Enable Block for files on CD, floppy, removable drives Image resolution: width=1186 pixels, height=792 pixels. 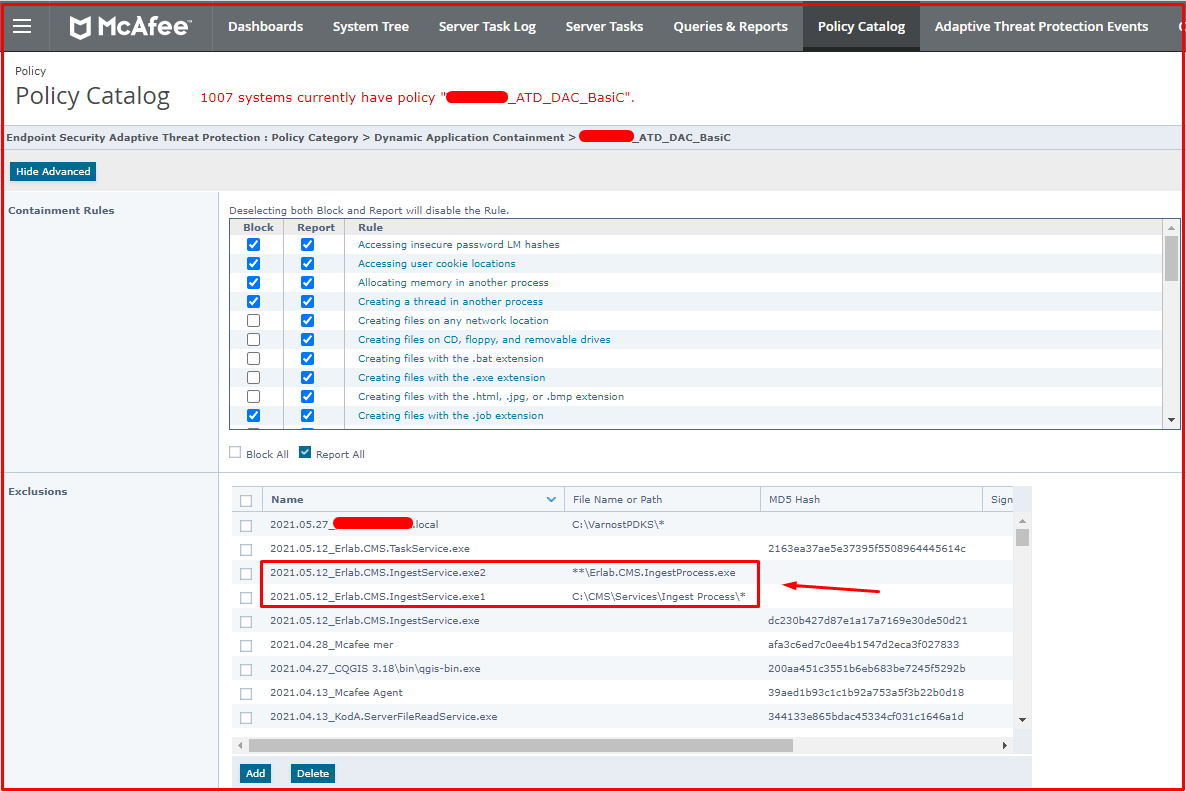tap(253, 340)
